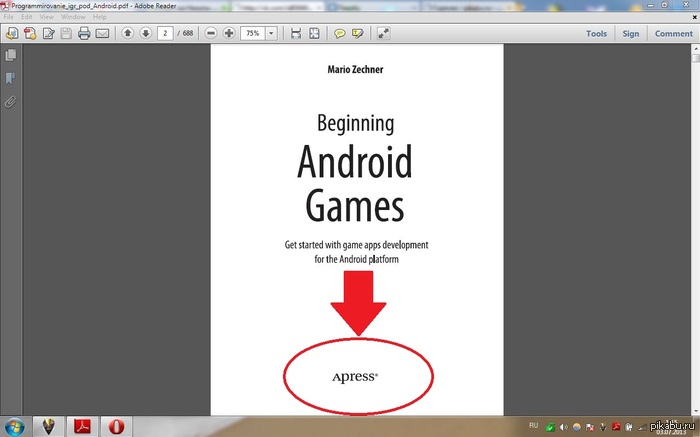Open the View menu
This screenshot has width=700, height=437.
pos(46,17)
